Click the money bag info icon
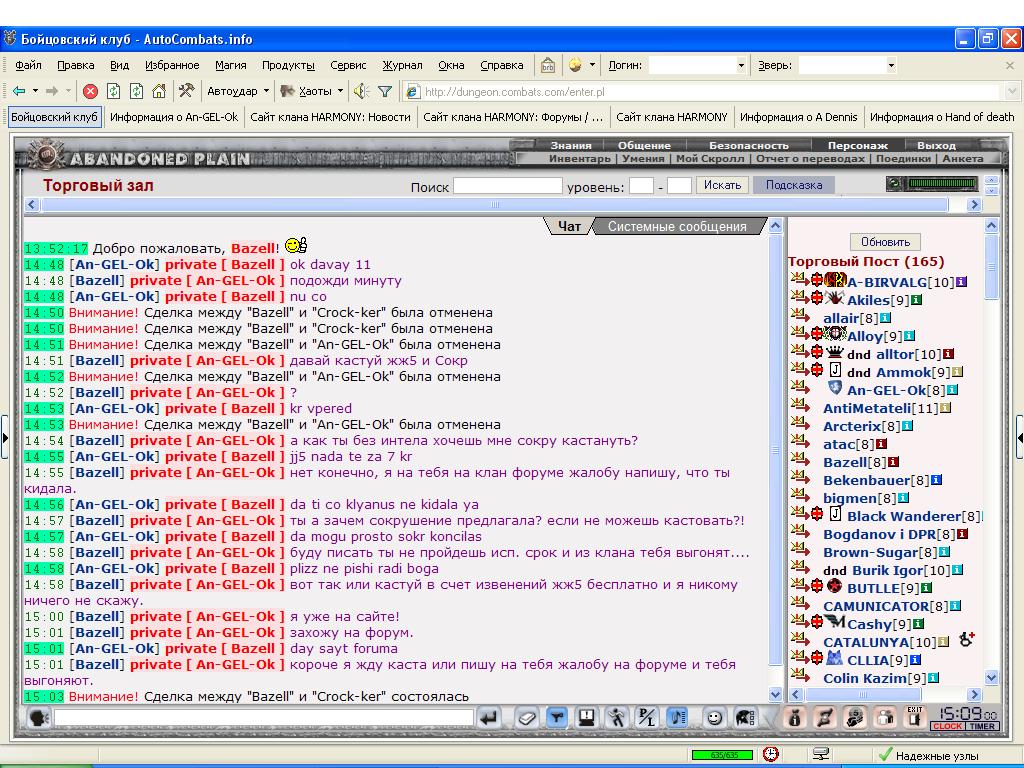The width and height of the screenshot is (1024, 768). click(x=794, y=718)
